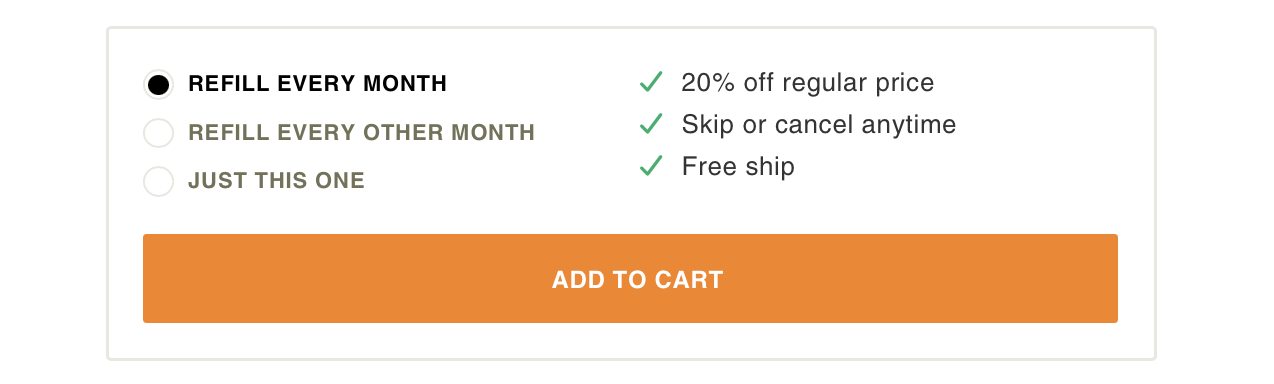Click the green checkmark beside Free ship
This screenshot has width=1274, height=384.
(x=651, y=166)
